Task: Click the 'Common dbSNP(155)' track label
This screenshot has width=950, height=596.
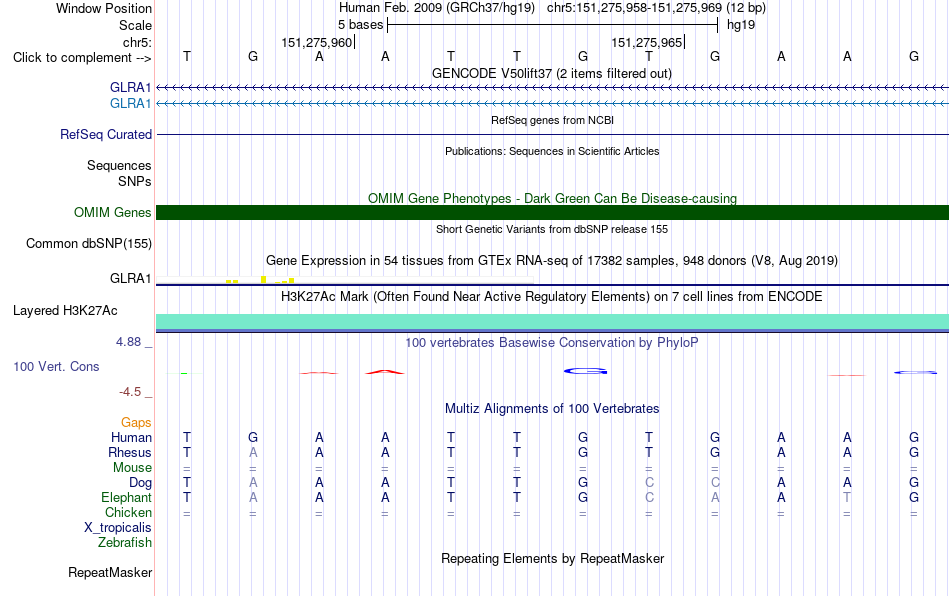Action: click(89, 243)
